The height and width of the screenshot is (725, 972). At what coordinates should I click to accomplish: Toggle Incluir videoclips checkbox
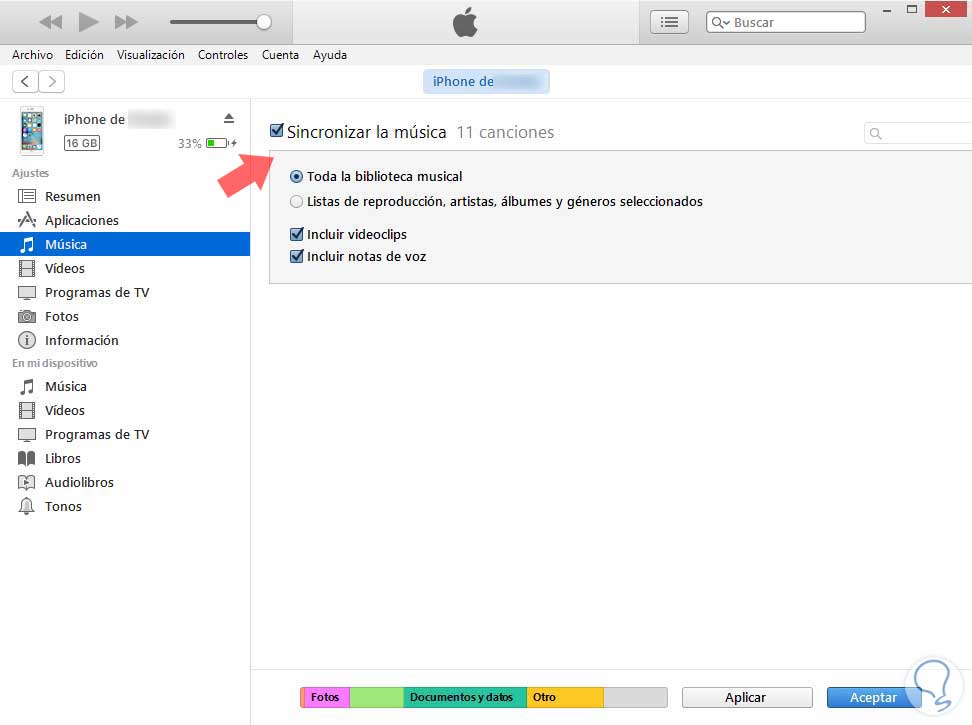pos(297,234)
